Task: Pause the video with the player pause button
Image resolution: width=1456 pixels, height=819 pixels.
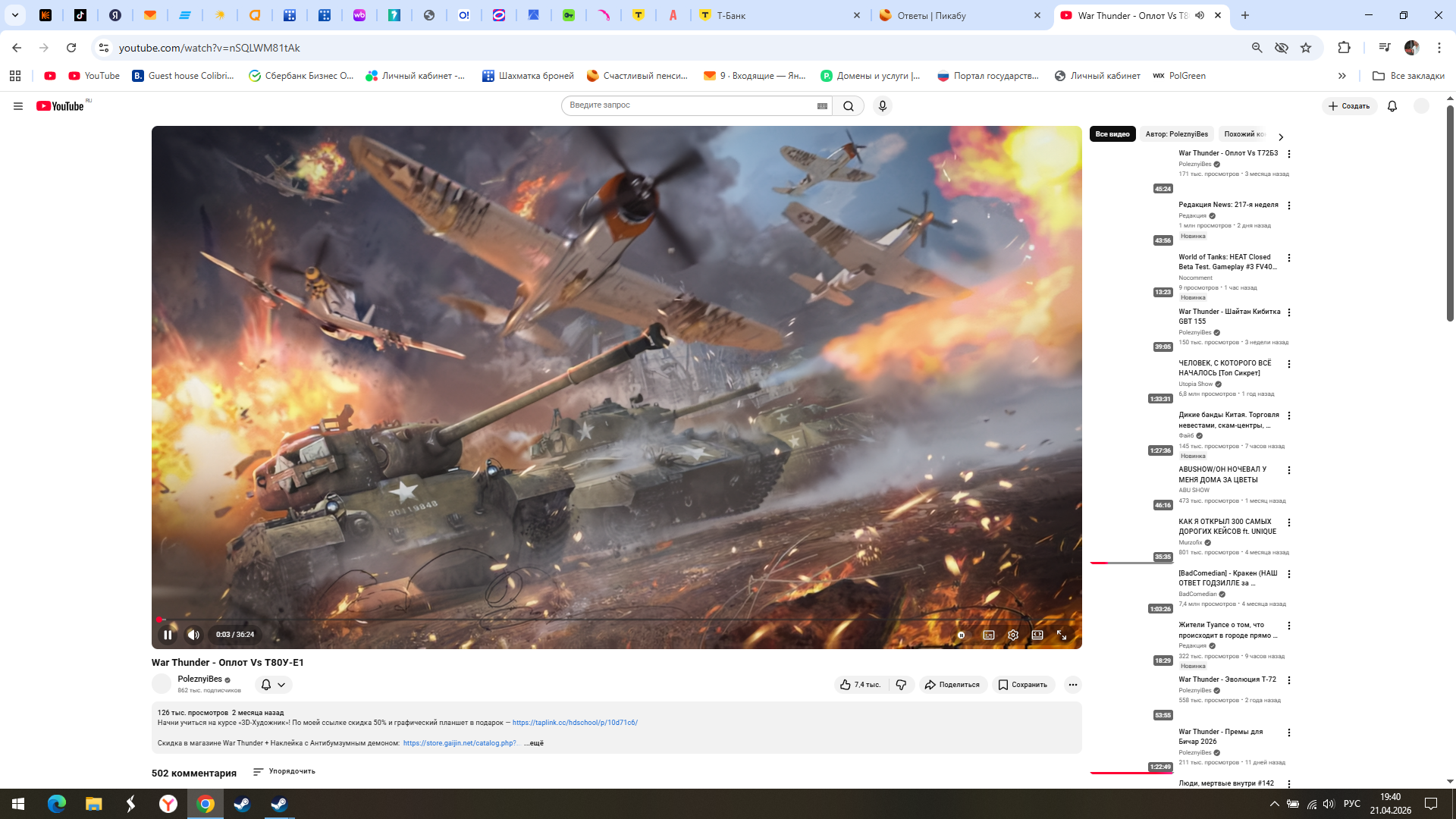Action: (168, 635)
